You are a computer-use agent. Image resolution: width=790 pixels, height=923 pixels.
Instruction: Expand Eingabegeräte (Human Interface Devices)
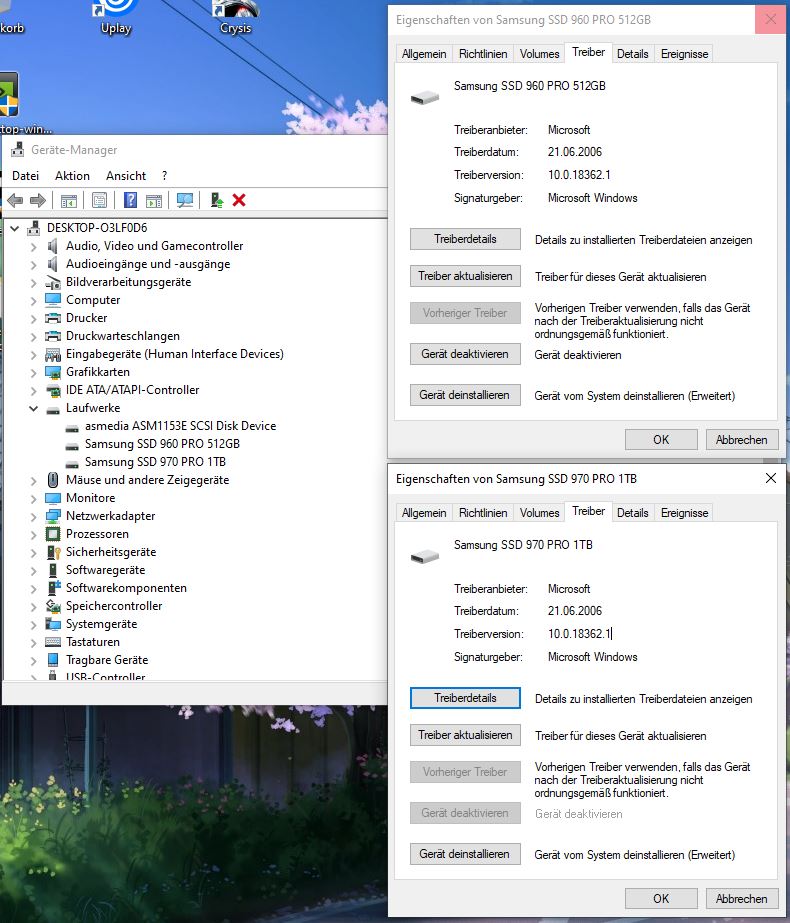(34, 354)
